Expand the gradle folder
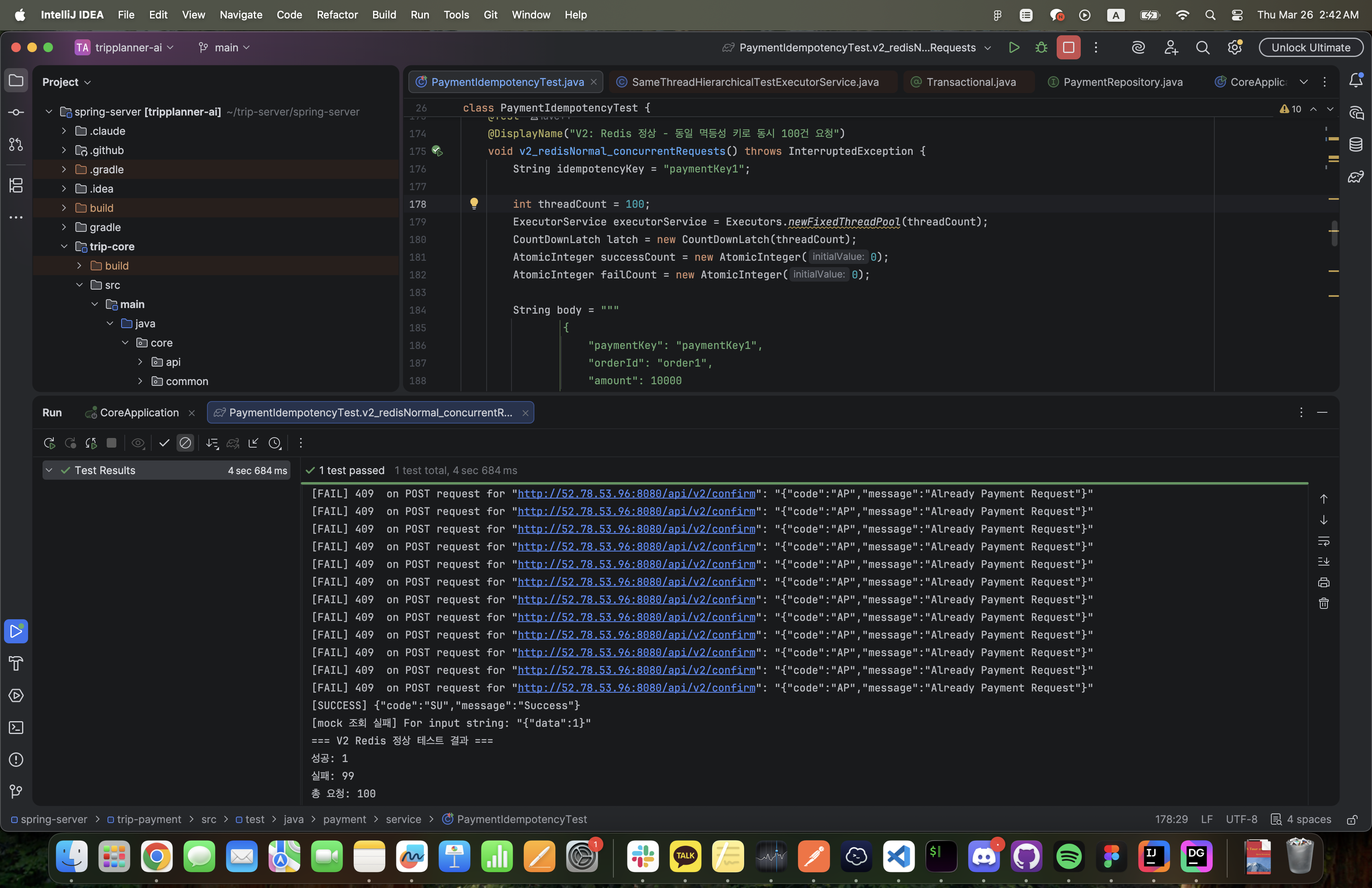 click(64, 227)
